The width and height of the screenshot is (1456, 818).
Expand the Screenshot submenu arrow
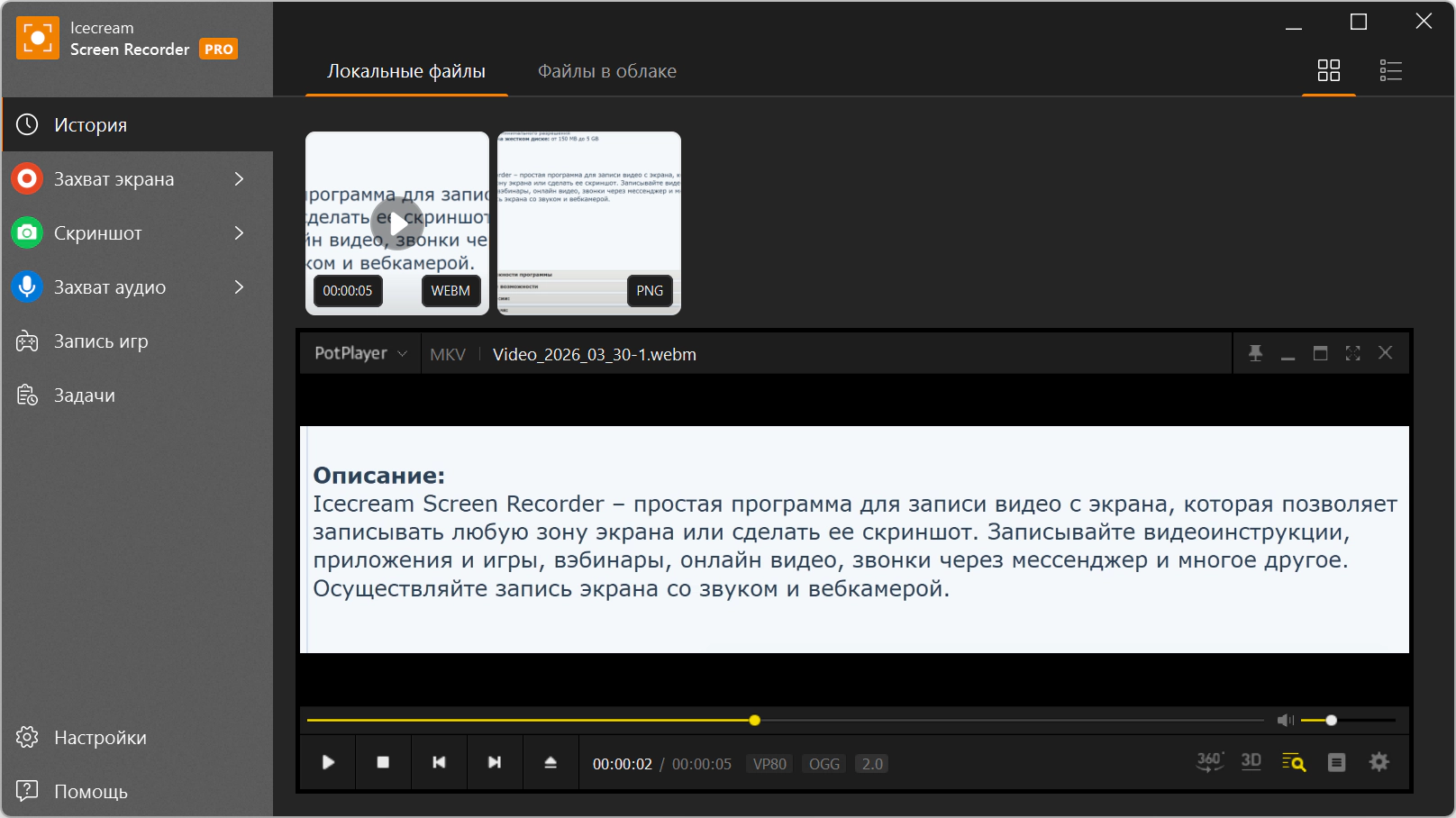pos(239,232)
